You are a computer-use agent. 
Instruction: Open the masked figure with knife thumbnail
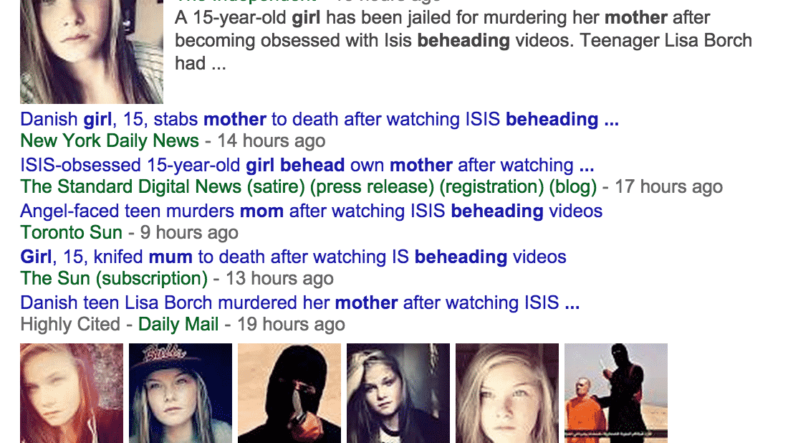[289, 393]
